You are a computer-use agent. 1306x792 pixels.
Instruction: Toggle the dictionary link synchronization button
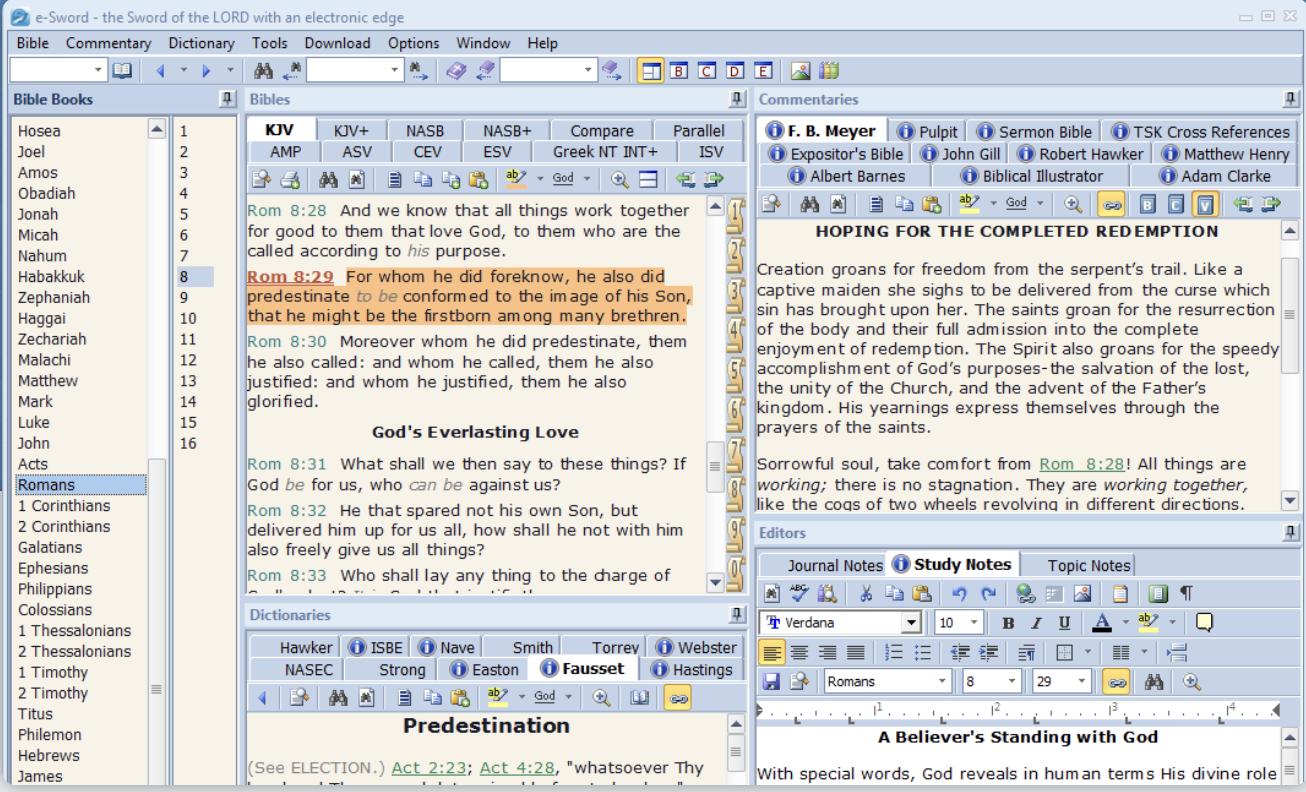[x=678, y=697]
